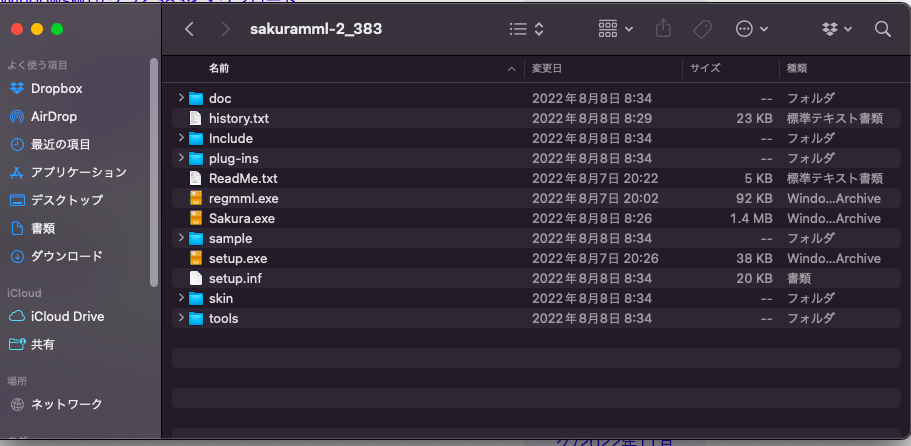Click the regmml.exe file name
This screenshot has height=446, width=911.
[243, 199]
